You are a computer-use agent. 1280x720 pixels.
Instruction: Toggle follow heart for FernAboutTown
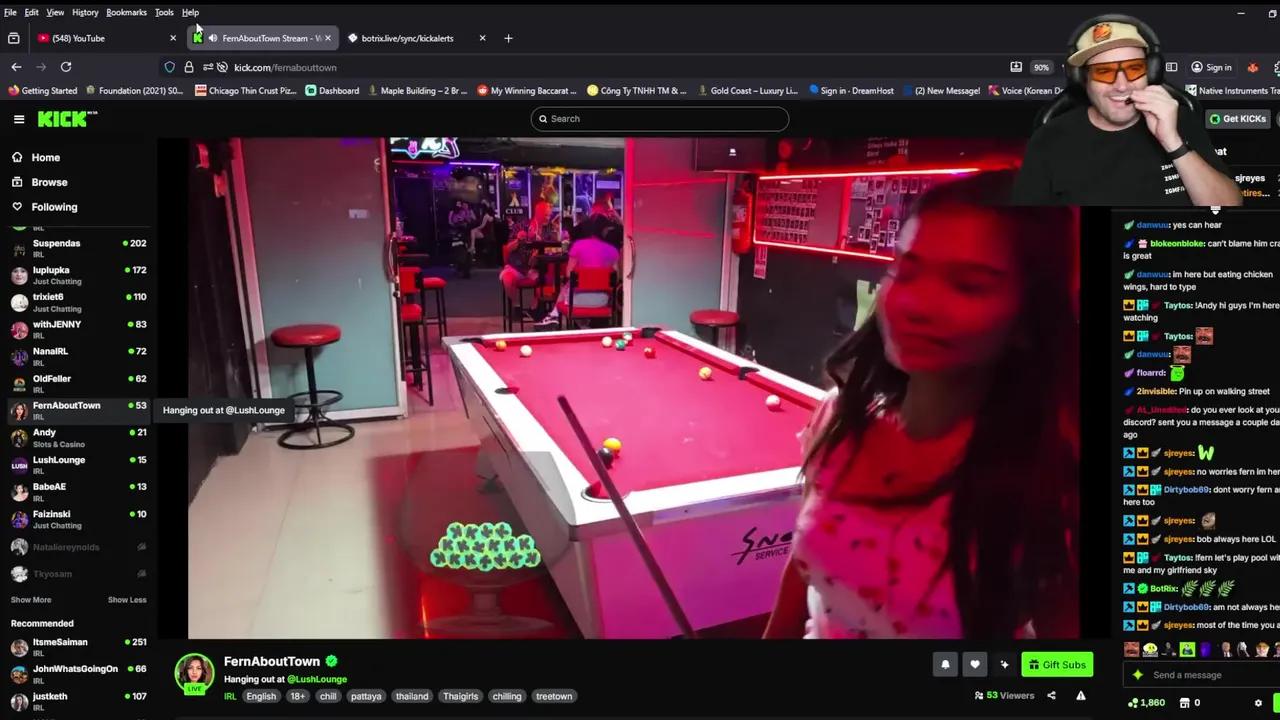tap(975, 665)
